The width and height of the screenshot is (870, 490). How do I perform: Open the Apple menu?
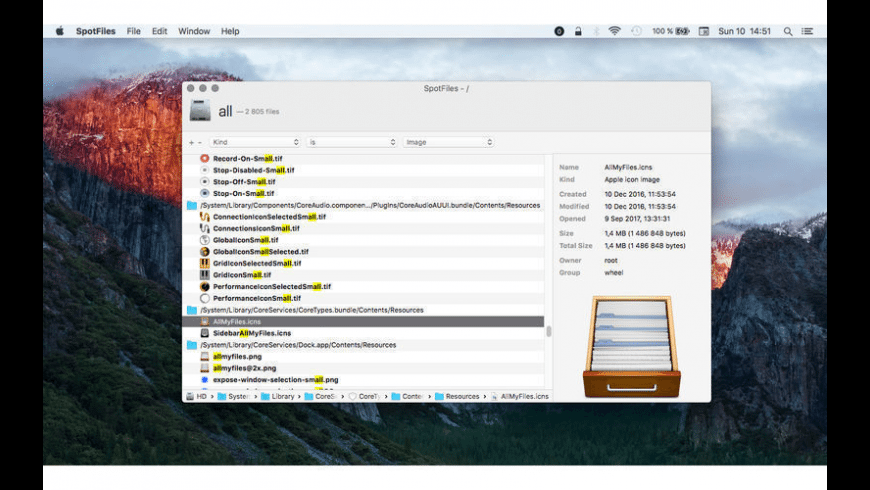point(60,31)
